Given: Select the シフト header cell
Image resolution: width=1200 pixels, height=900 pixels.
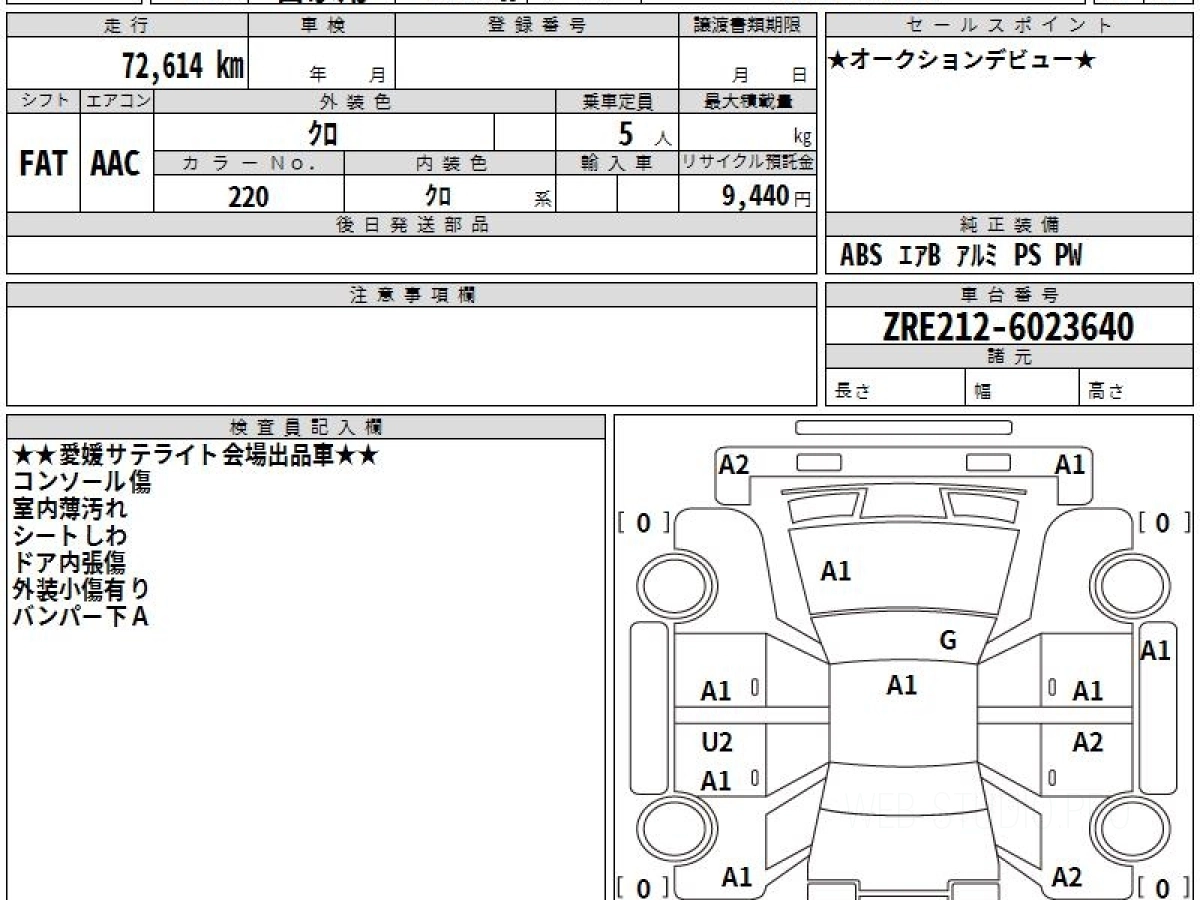Looking at the screenshot, I should click(x=43, y=101).
